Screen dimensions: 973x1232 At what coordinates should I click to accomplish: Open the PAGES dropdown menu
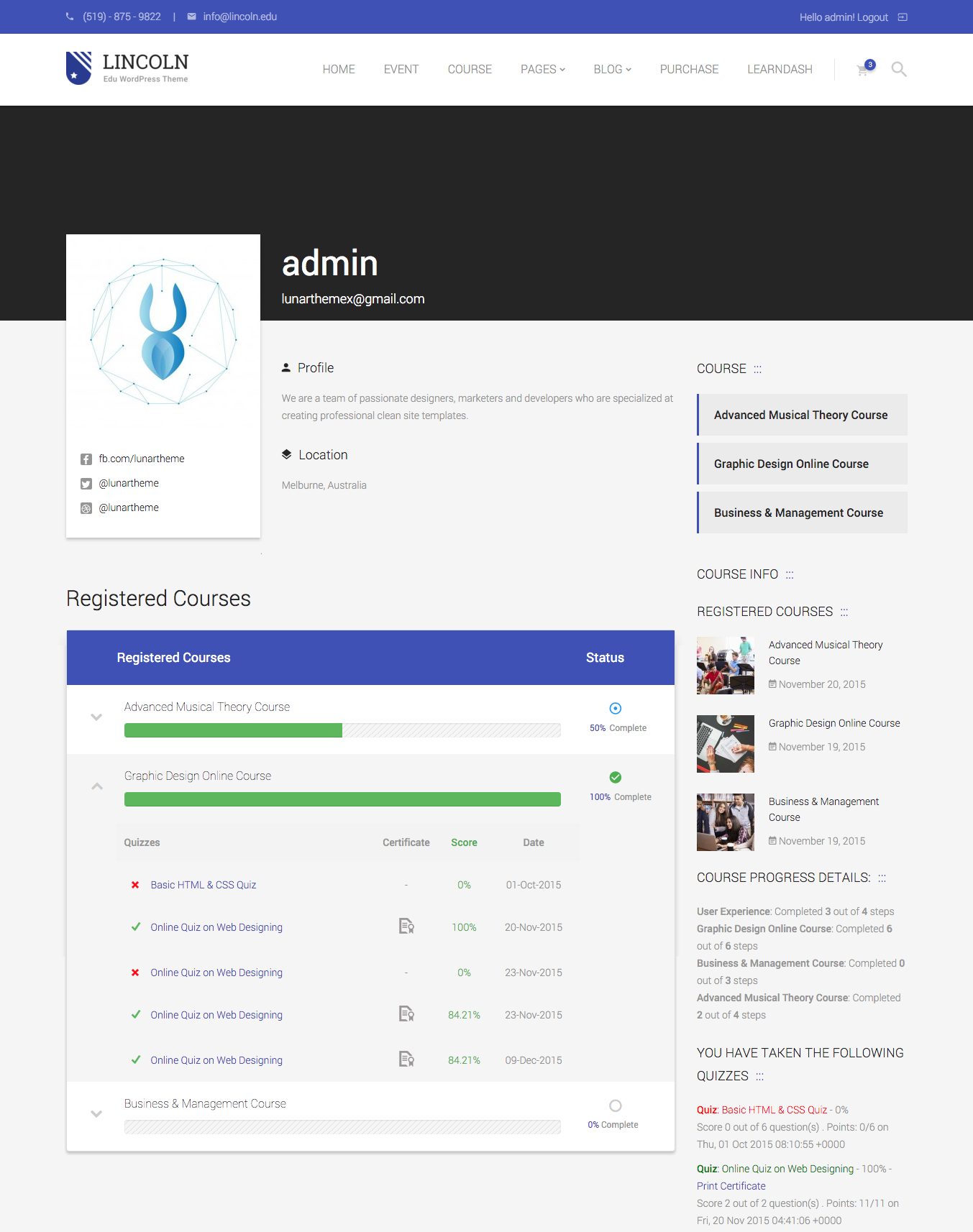click(543, 69)
